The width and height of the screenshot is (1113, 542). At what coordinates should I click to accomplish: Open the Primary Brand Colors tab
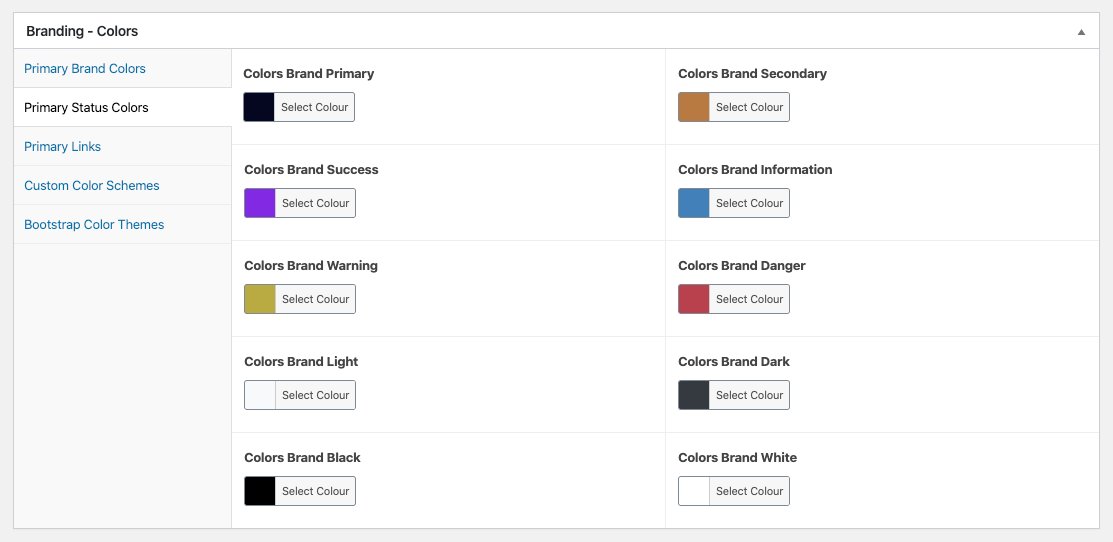click(85, 69)
